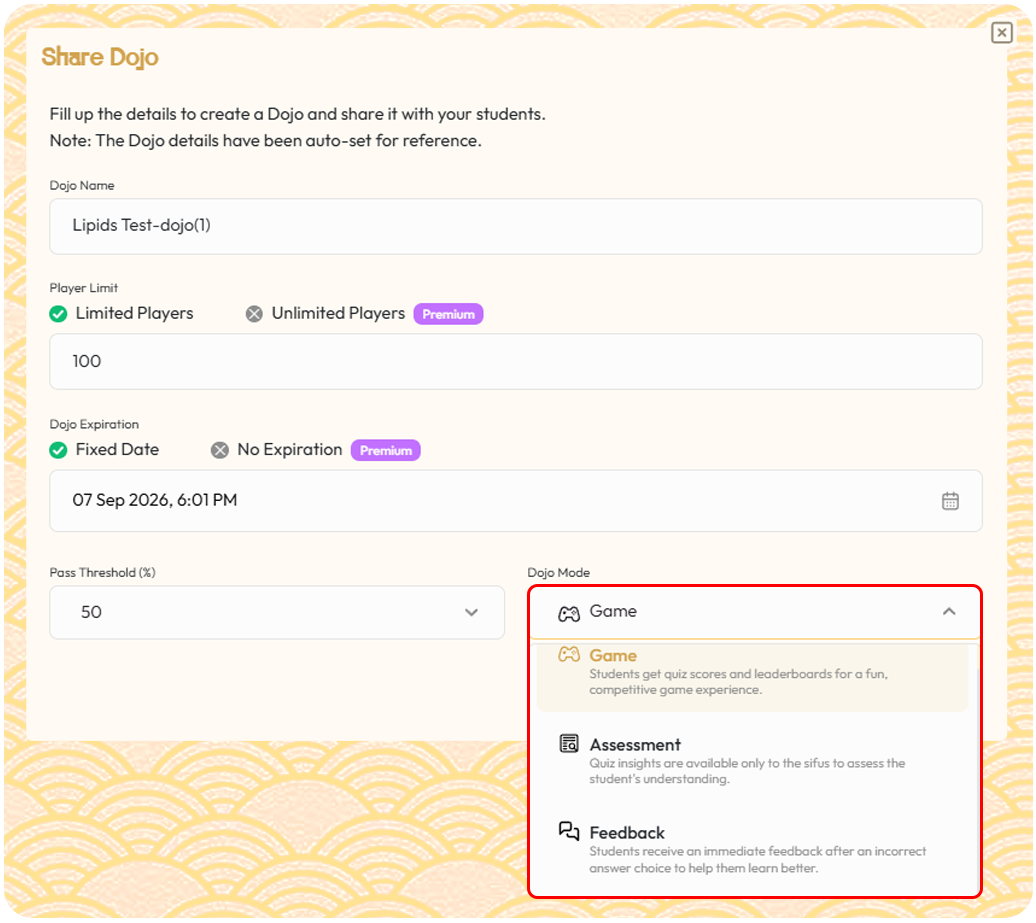Image resolution: width=1036 pixels, height=923 pixels.
Task: Click the Premium badge next to Unlimited Players
Action: [x=448, y=314]
